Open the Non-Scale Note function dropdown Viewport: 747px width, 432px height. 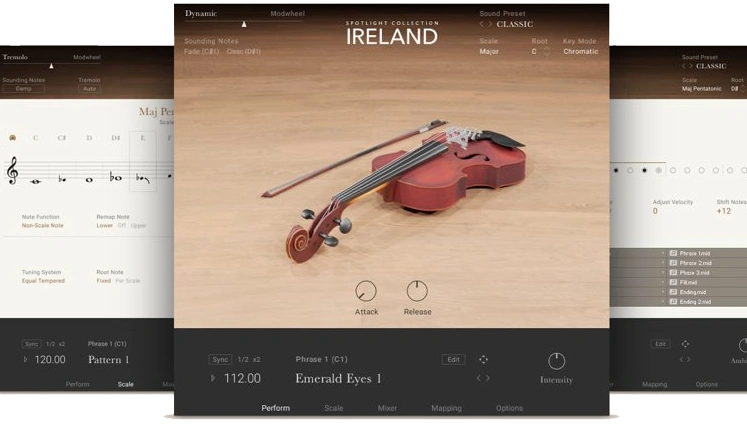point(42,226)
